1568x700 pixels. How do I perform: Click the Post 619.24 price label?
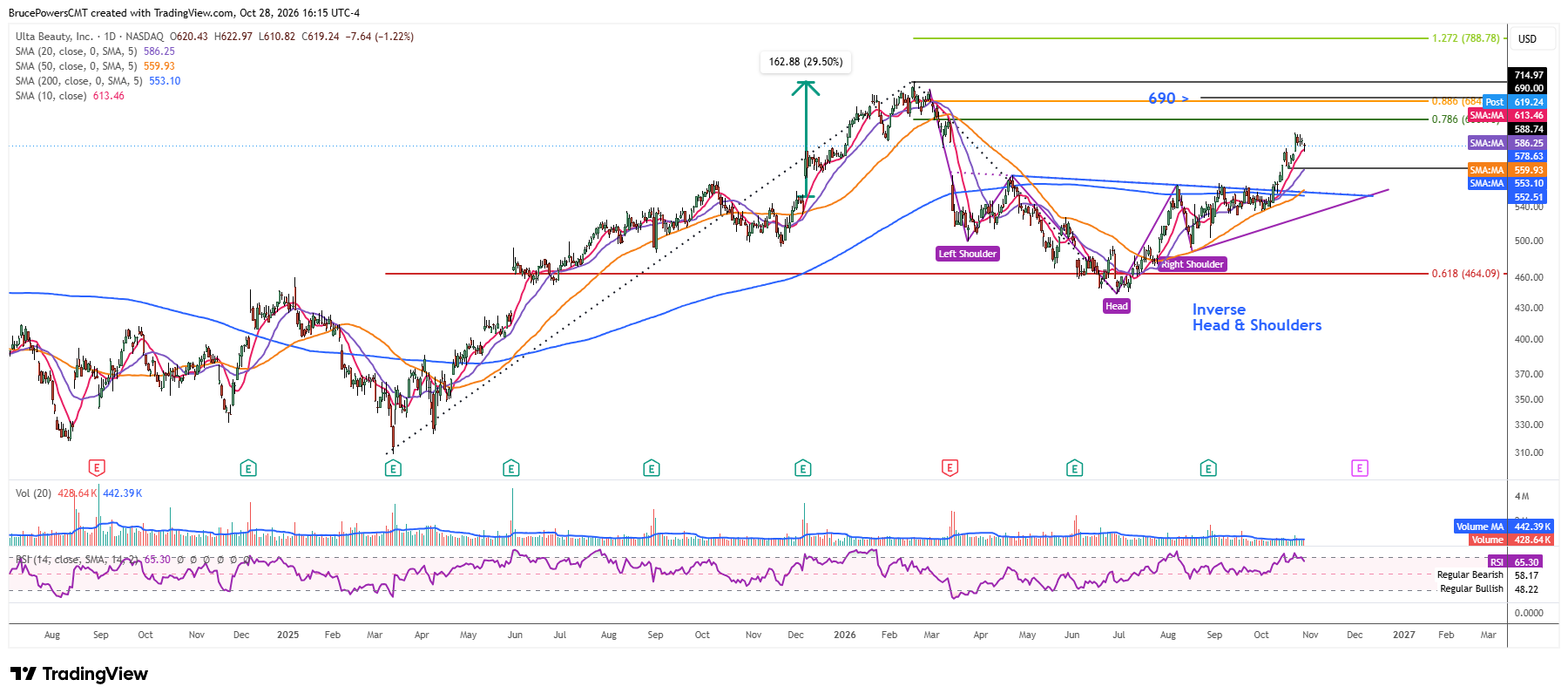1515,102
